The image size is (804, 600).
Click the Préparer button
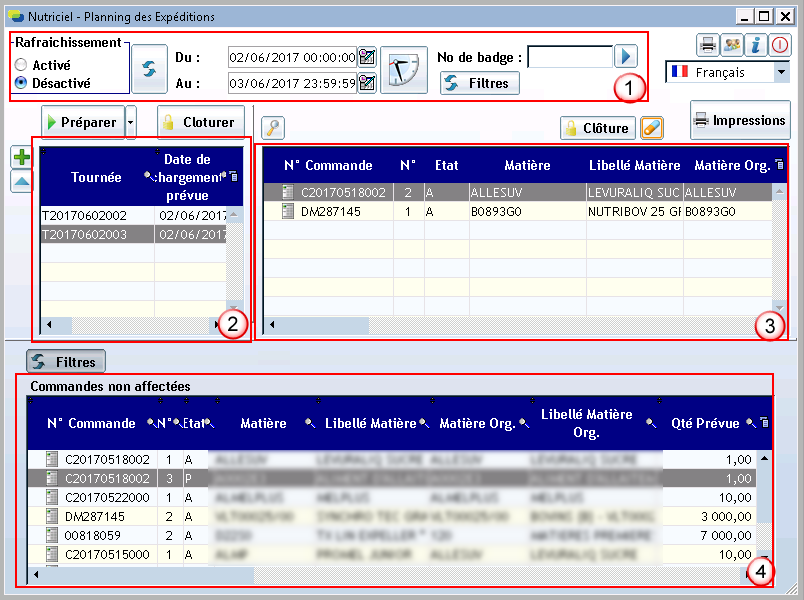tap(83, 123)
